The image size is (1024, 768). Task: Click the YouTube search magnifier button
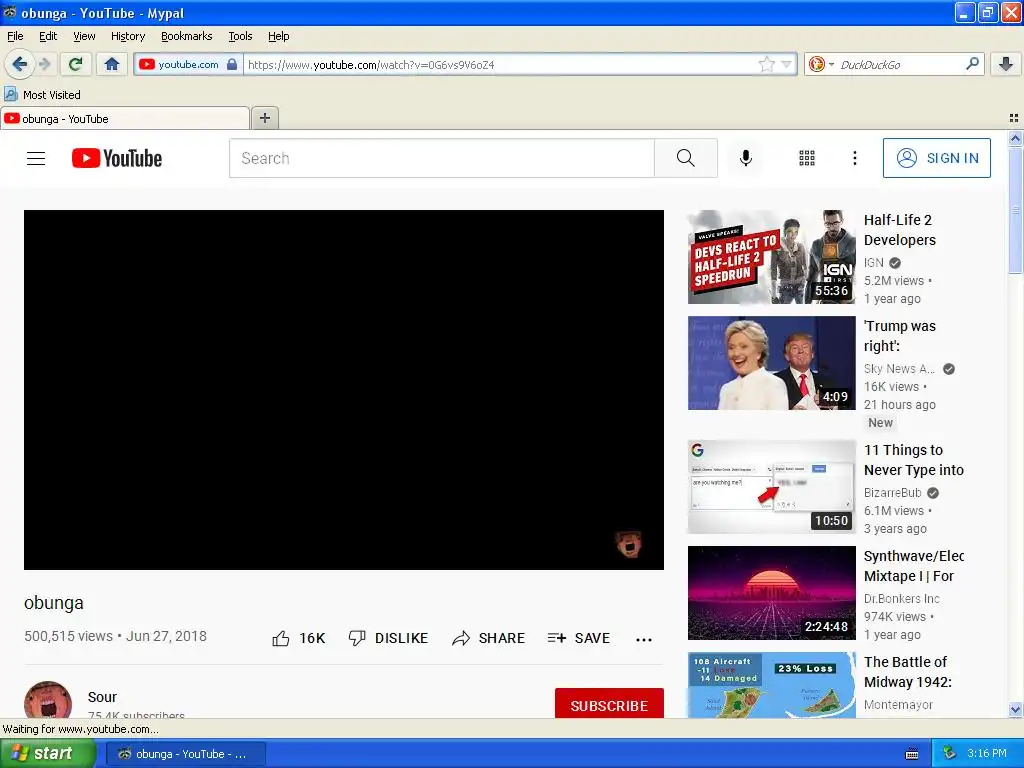point(686,158)
